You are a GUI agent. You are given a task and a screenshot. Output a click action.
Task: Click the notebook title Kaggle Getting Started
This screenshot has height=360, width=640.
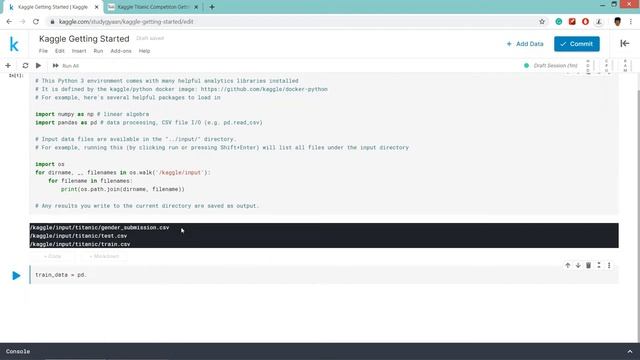[x=84, y=39]
